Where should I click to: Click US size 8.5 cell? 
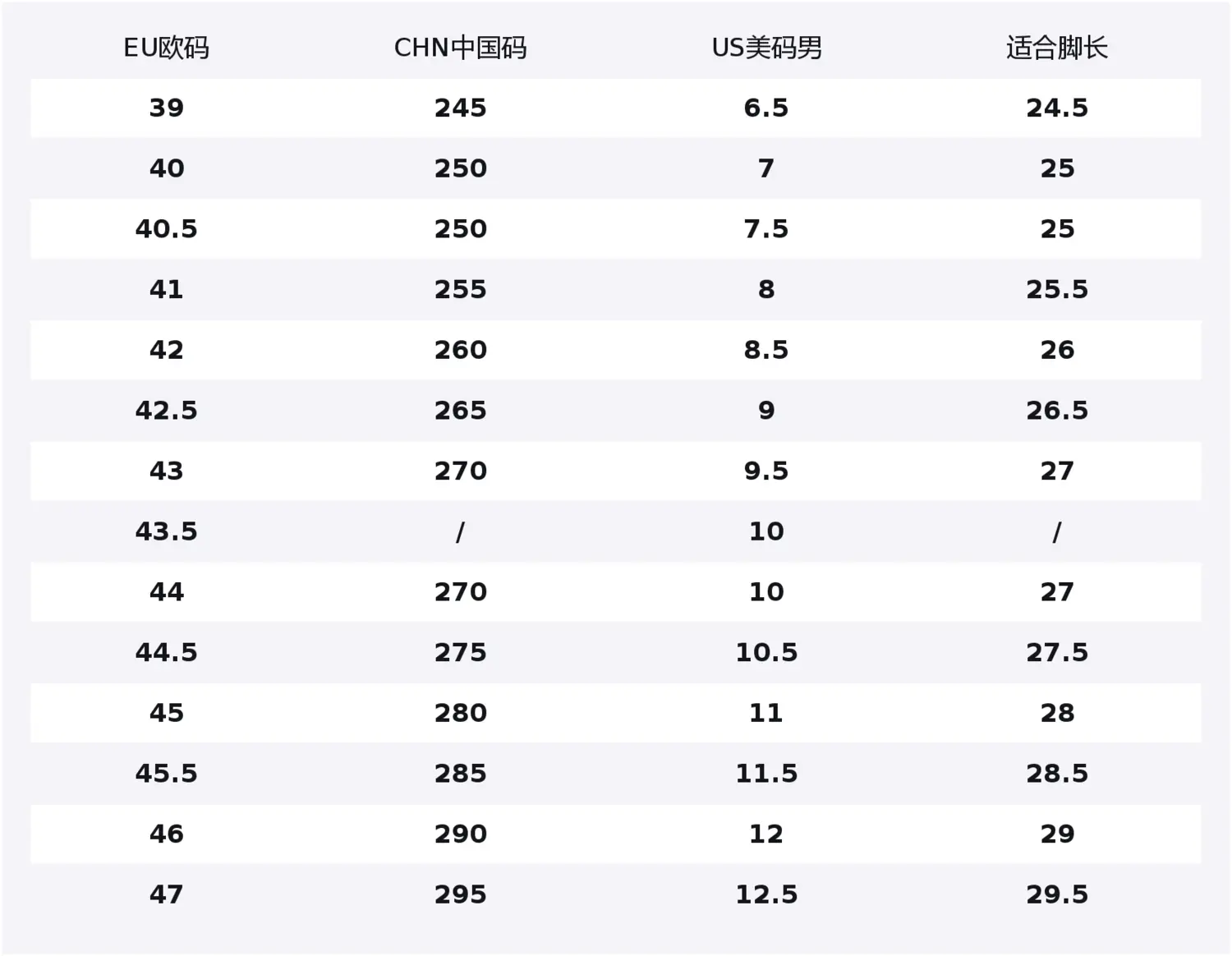(766, 350)
